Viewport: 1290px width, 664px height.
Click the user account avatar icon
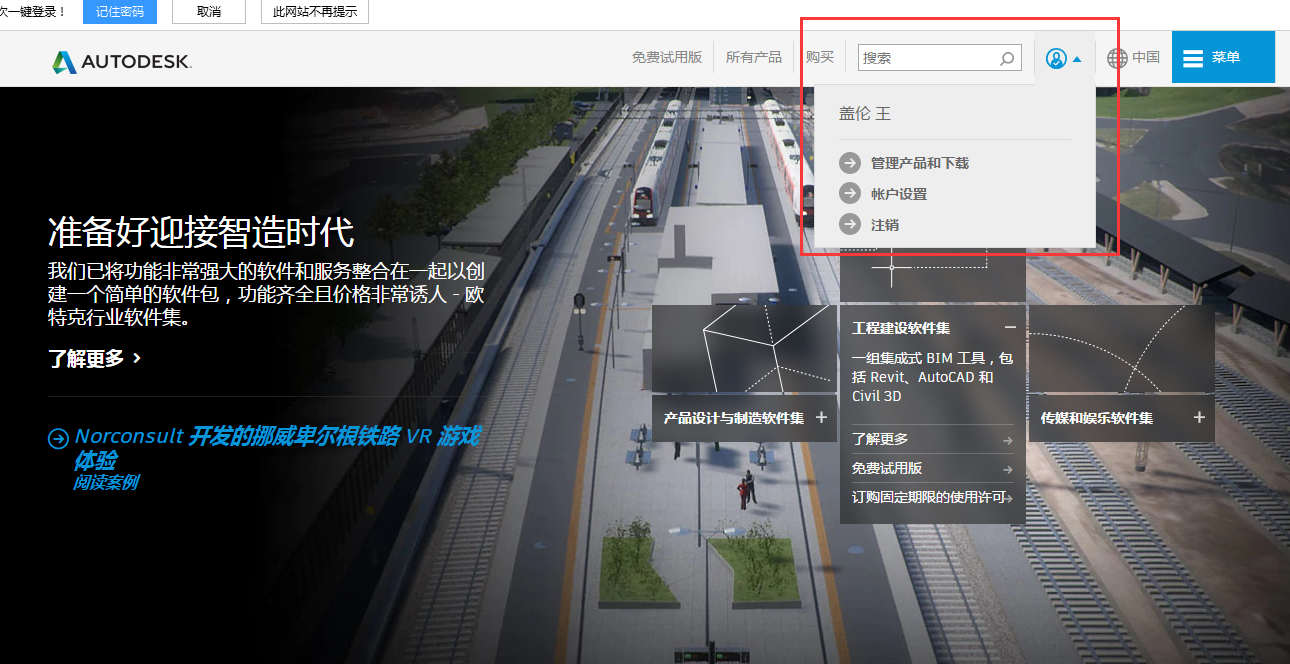click(1056, 58)
